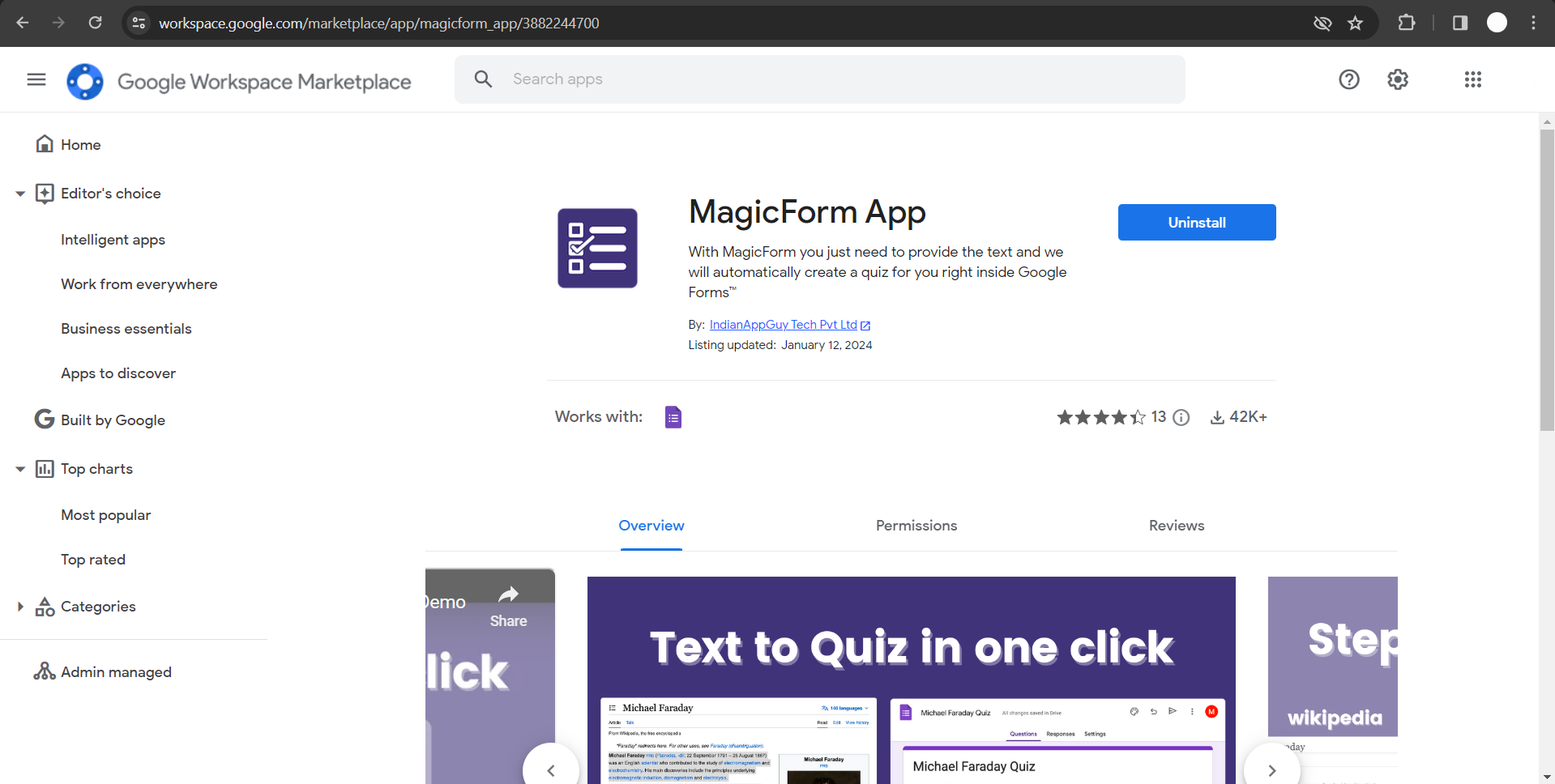
Task: Switch to the Overview tab
Action: point(651,526)
